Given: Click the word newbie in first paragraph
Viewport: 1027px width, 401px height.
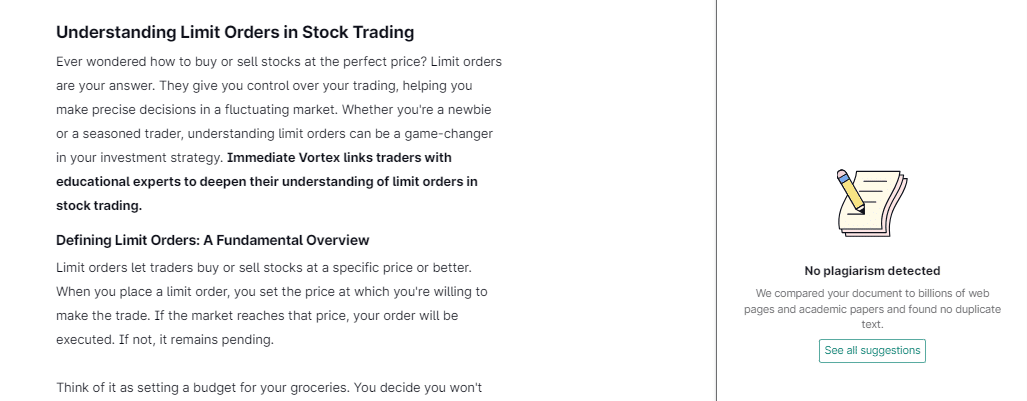Looking at the screenshot, I should coord(469,110).
